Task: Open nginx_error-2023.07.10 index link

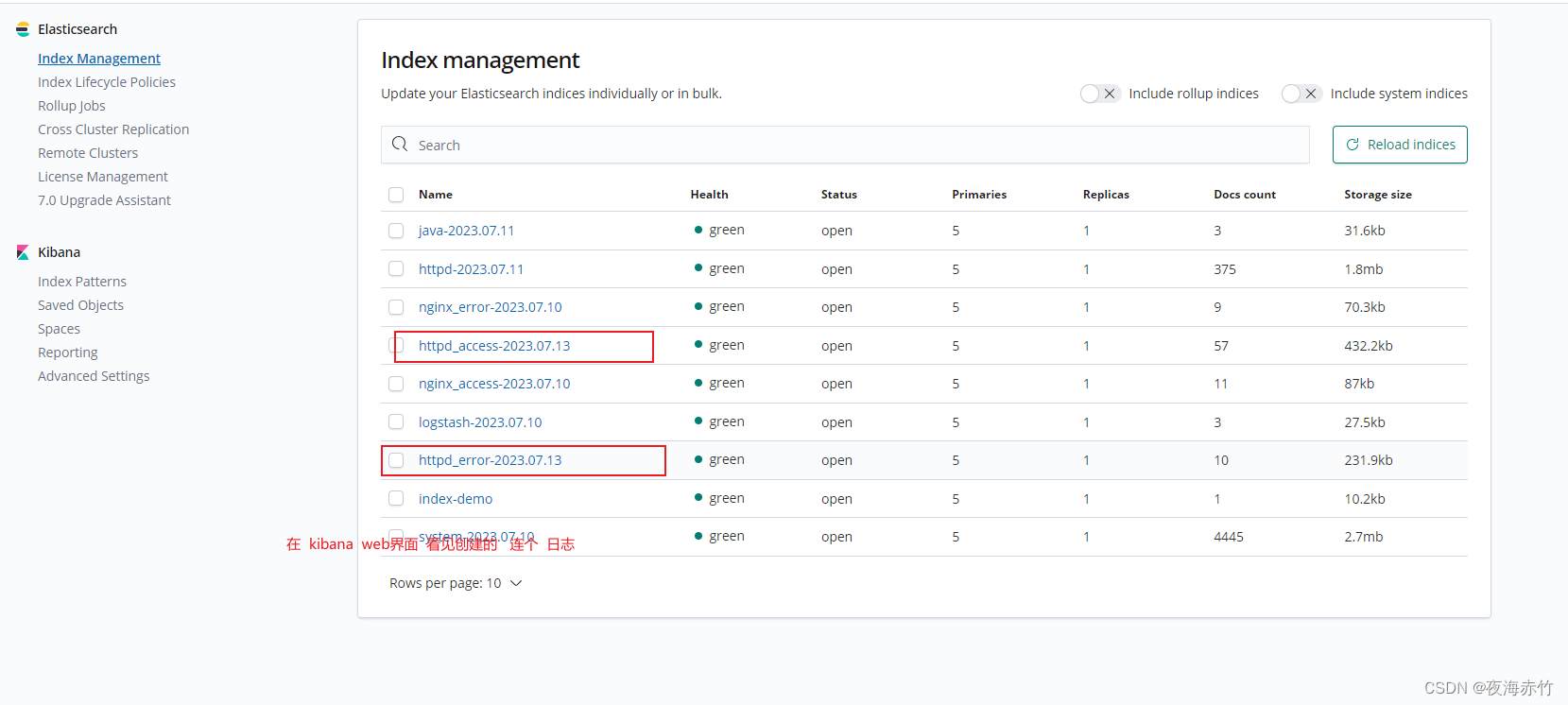Action: click(491, 307)
